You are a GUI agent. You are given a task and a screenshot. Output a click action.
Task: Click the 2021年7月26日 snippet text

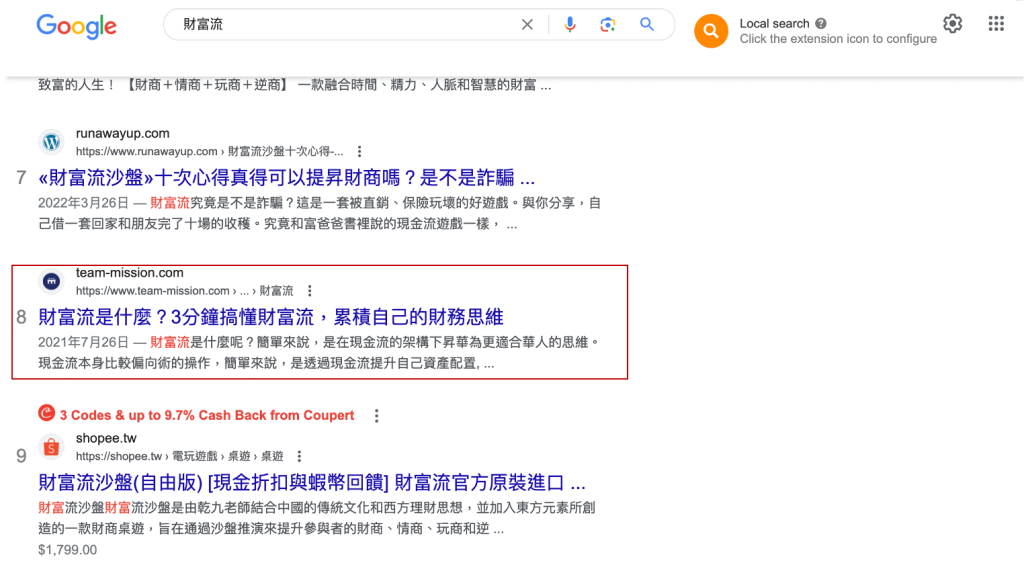click(x=83, y=342)
